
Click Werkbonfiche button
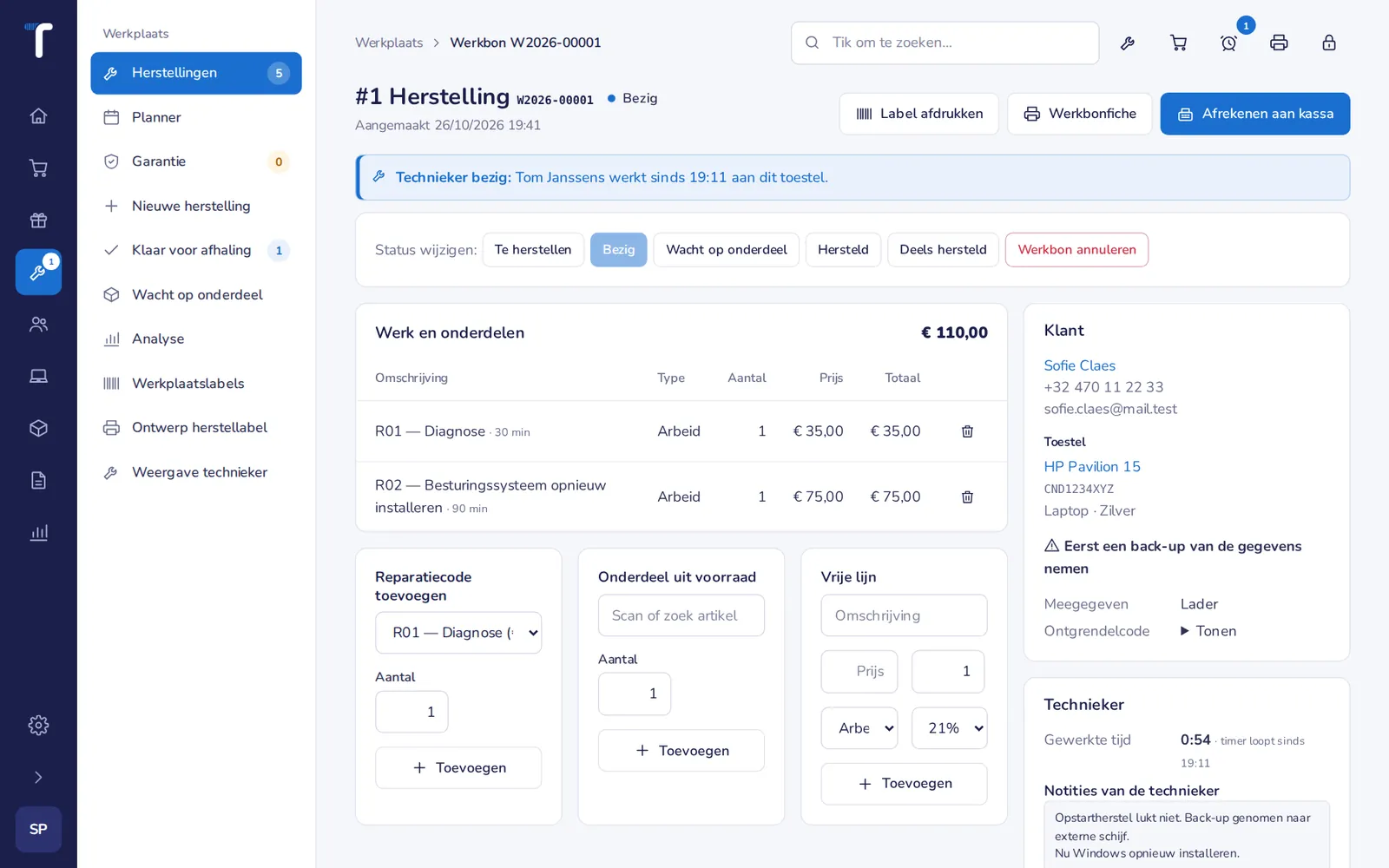click(1080, 114)
